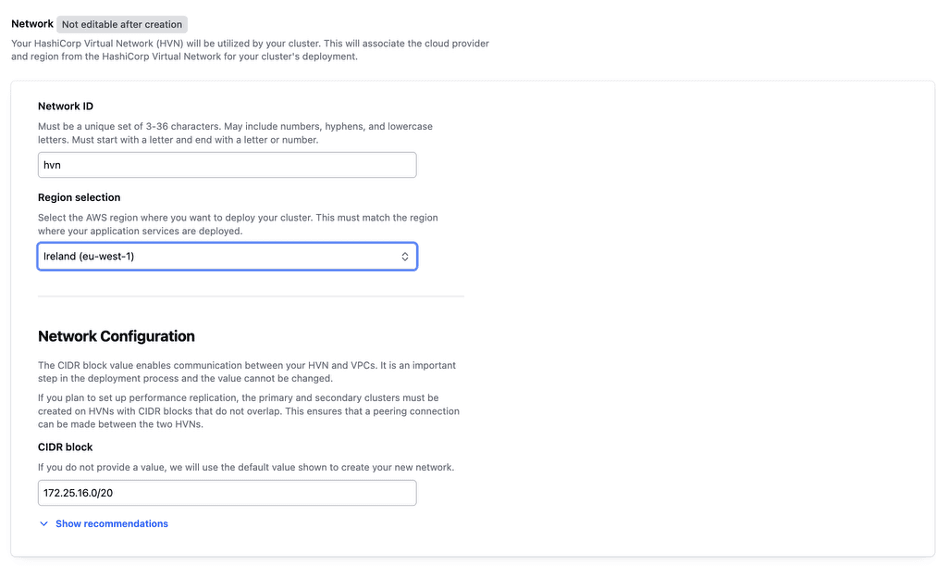
Task: Expand the chevron beside Show recommendations
Action: point(44,524)
